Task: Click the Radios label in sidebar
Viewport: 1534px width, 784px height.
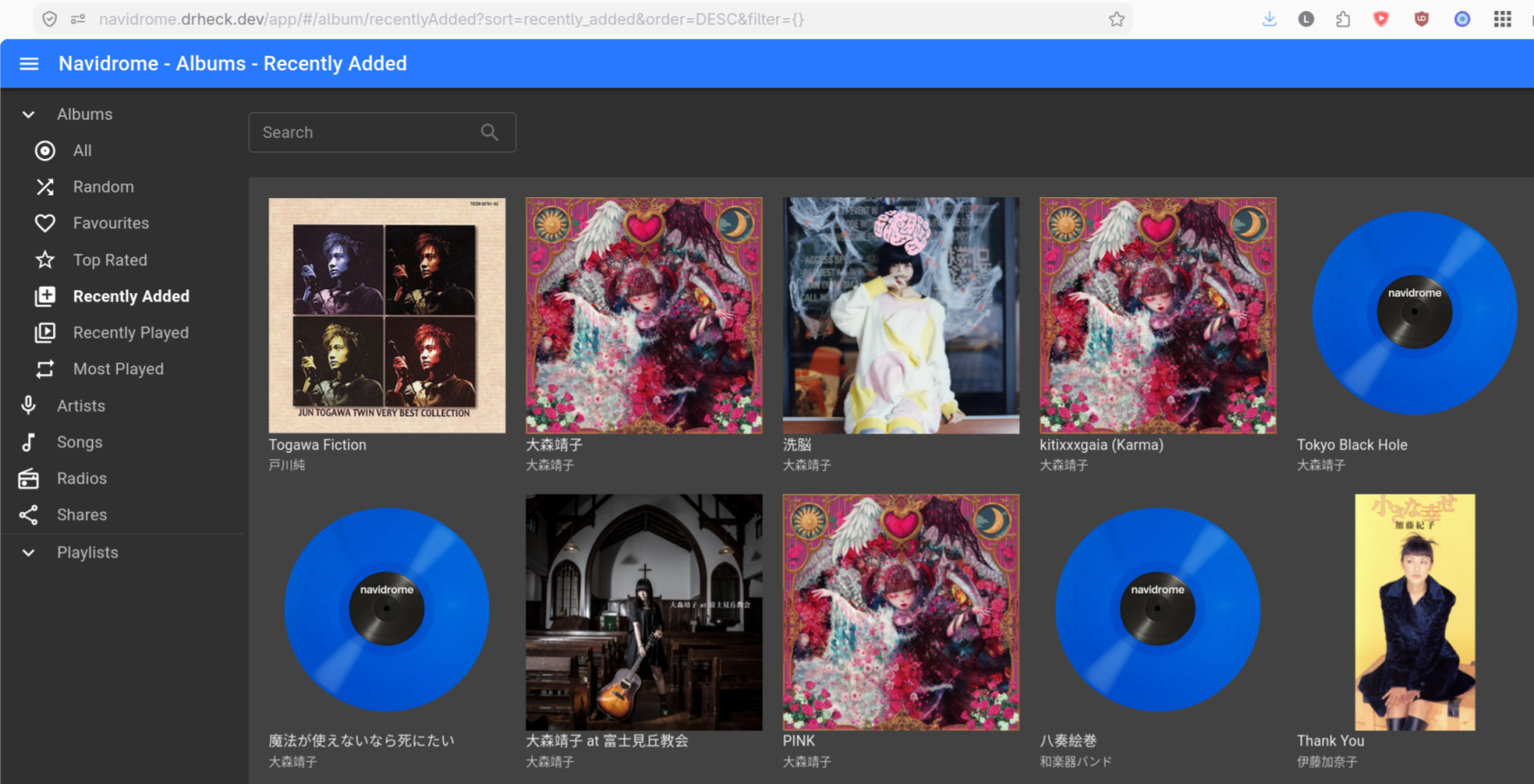Action: 81,479
